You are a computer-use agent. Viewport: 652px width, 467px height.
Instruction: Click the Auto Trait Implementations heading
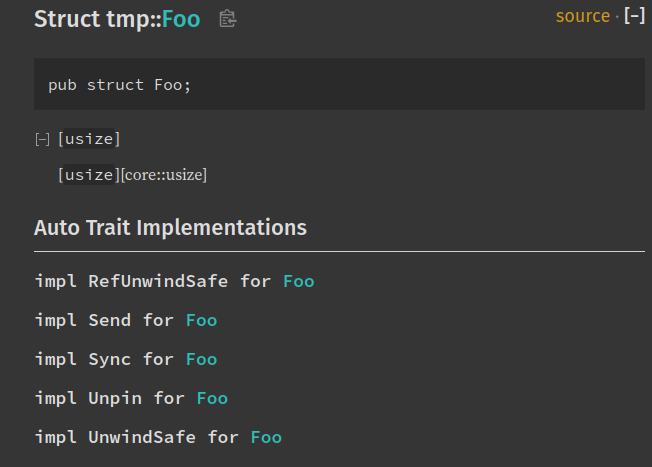pos(170,228)
